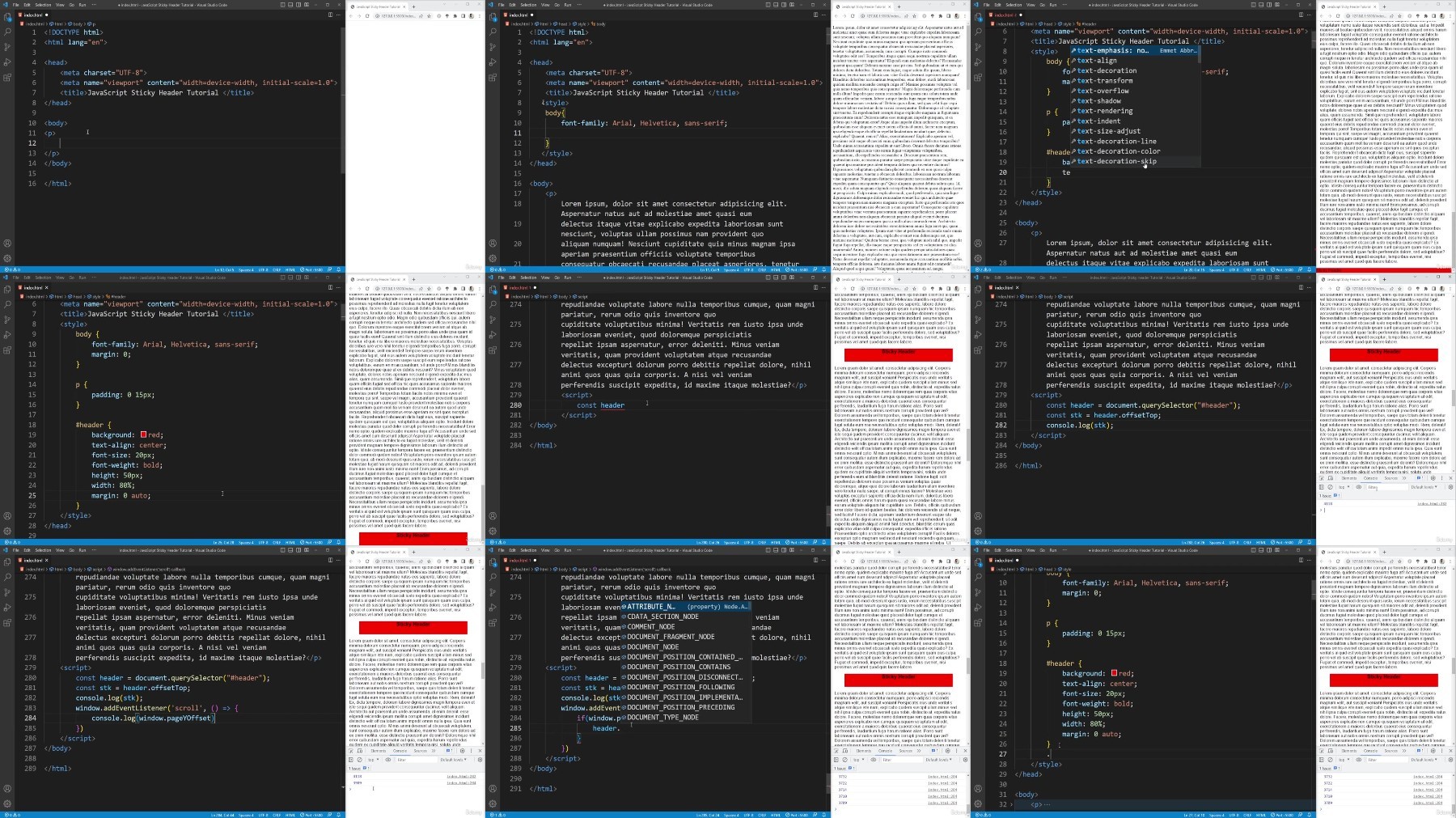
Task: Open tab search chevron in blank-page browser
Action: point(444,4)
